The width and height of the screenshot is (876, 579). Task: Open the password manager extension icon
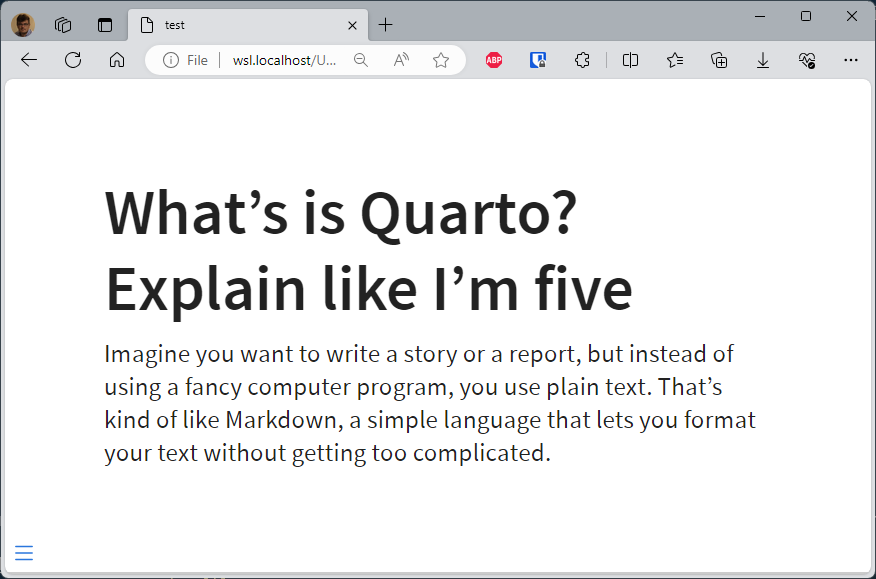click(x=537, y=60)
